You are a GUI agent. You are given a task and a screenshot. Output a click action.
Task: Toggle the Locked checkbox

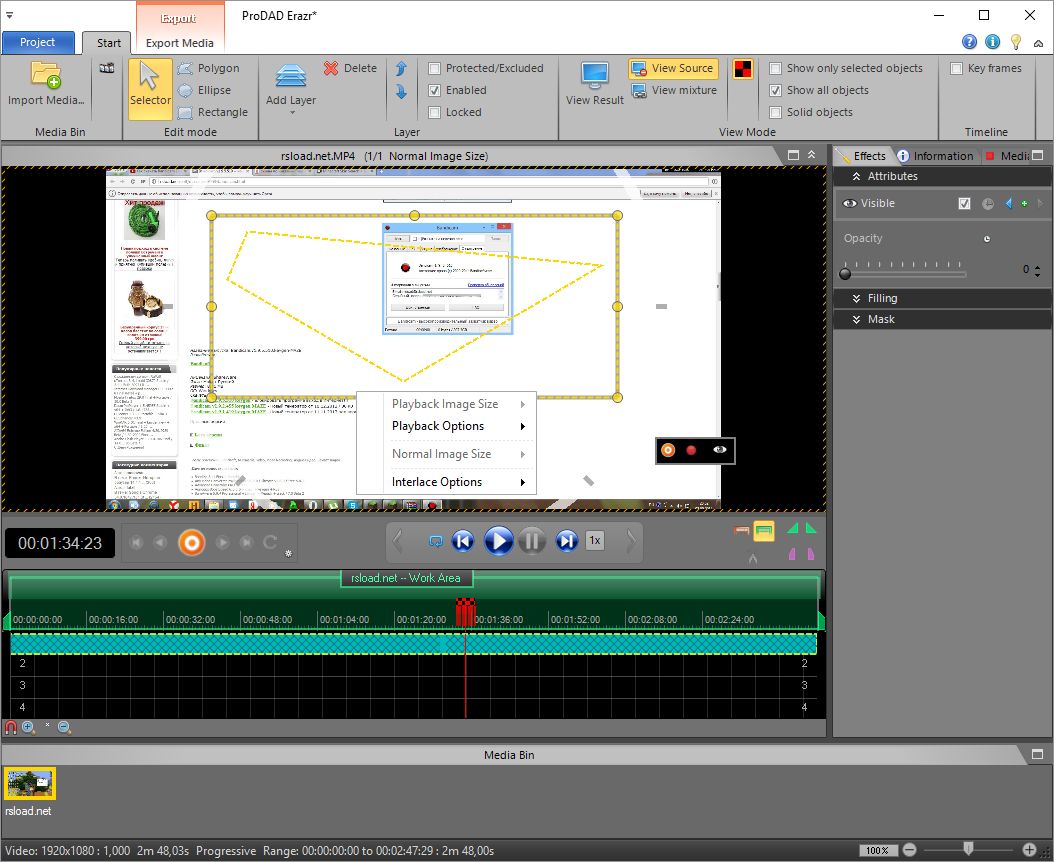pyautogui.click(x=434, y=112)
